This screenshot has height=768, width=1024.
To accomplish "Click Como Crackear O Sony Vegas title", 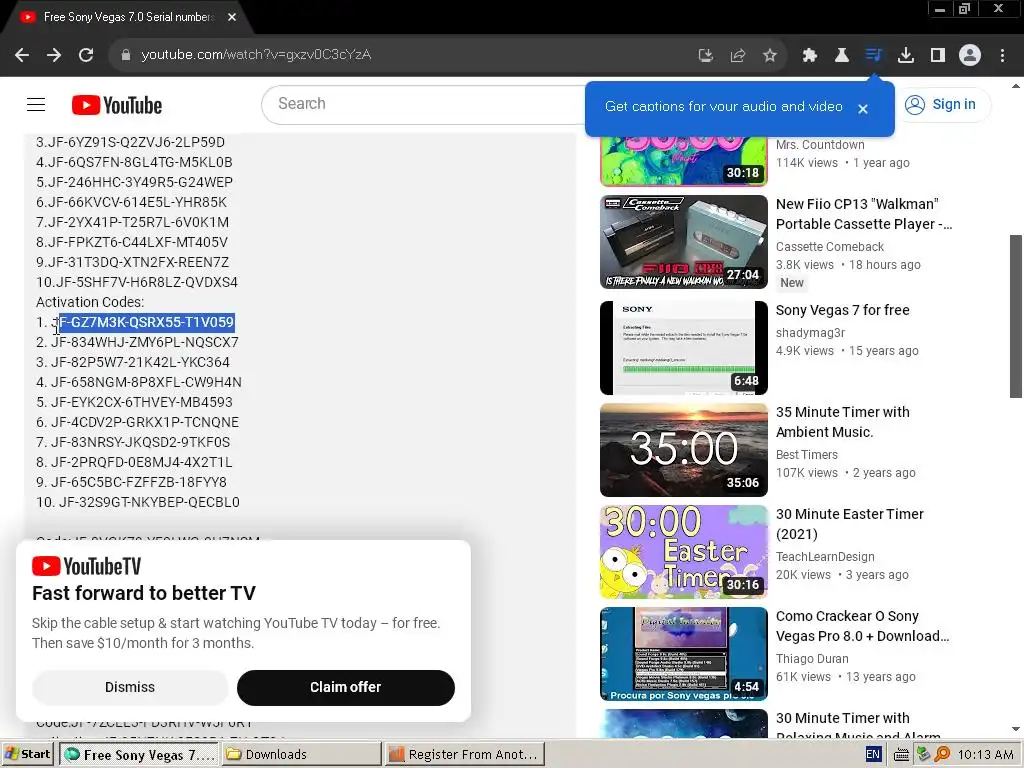I will click(x=862, y=626).
